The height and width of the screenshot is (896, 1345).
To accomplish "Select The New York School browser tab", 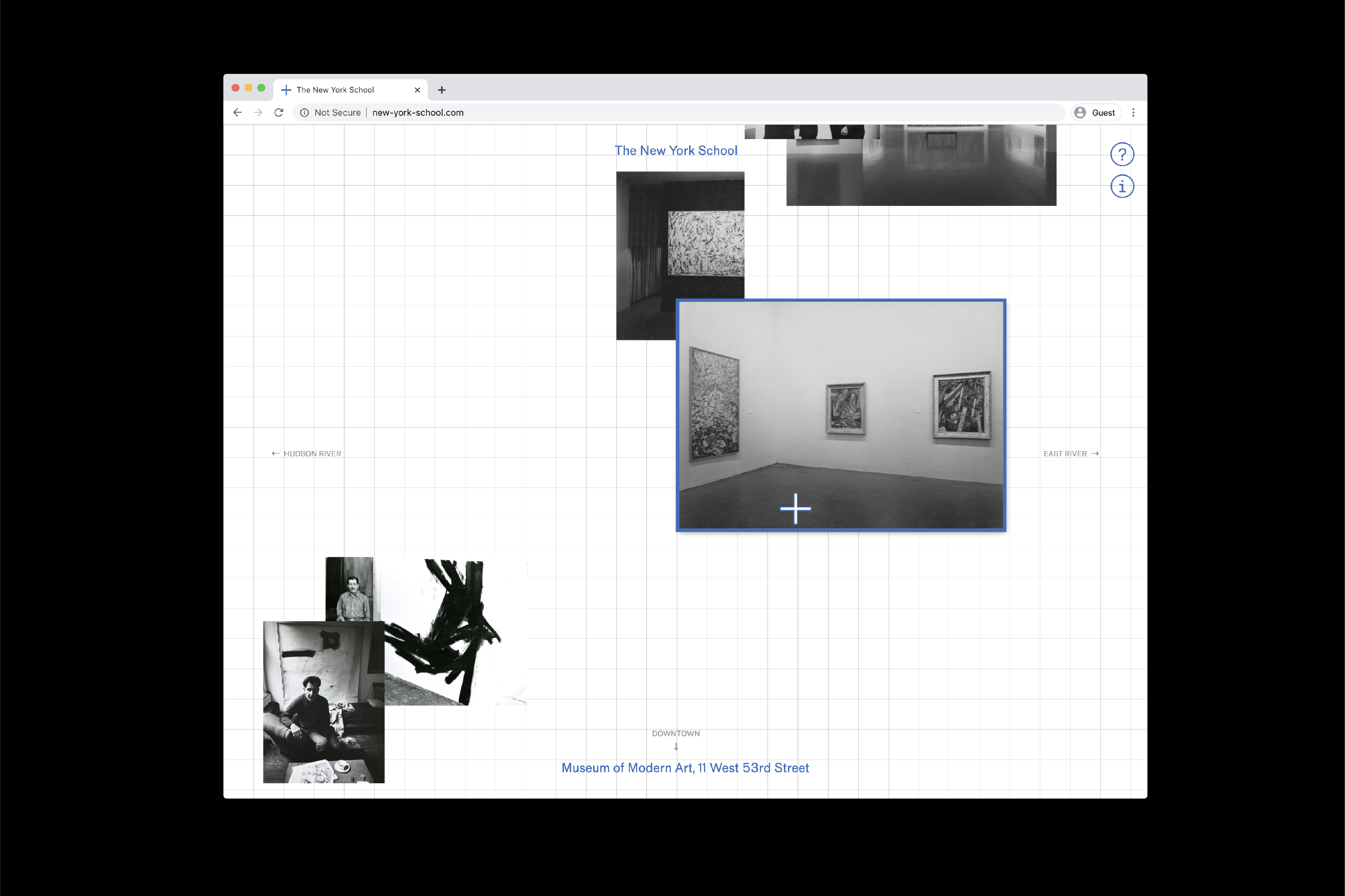I will [x=350, y=90].
